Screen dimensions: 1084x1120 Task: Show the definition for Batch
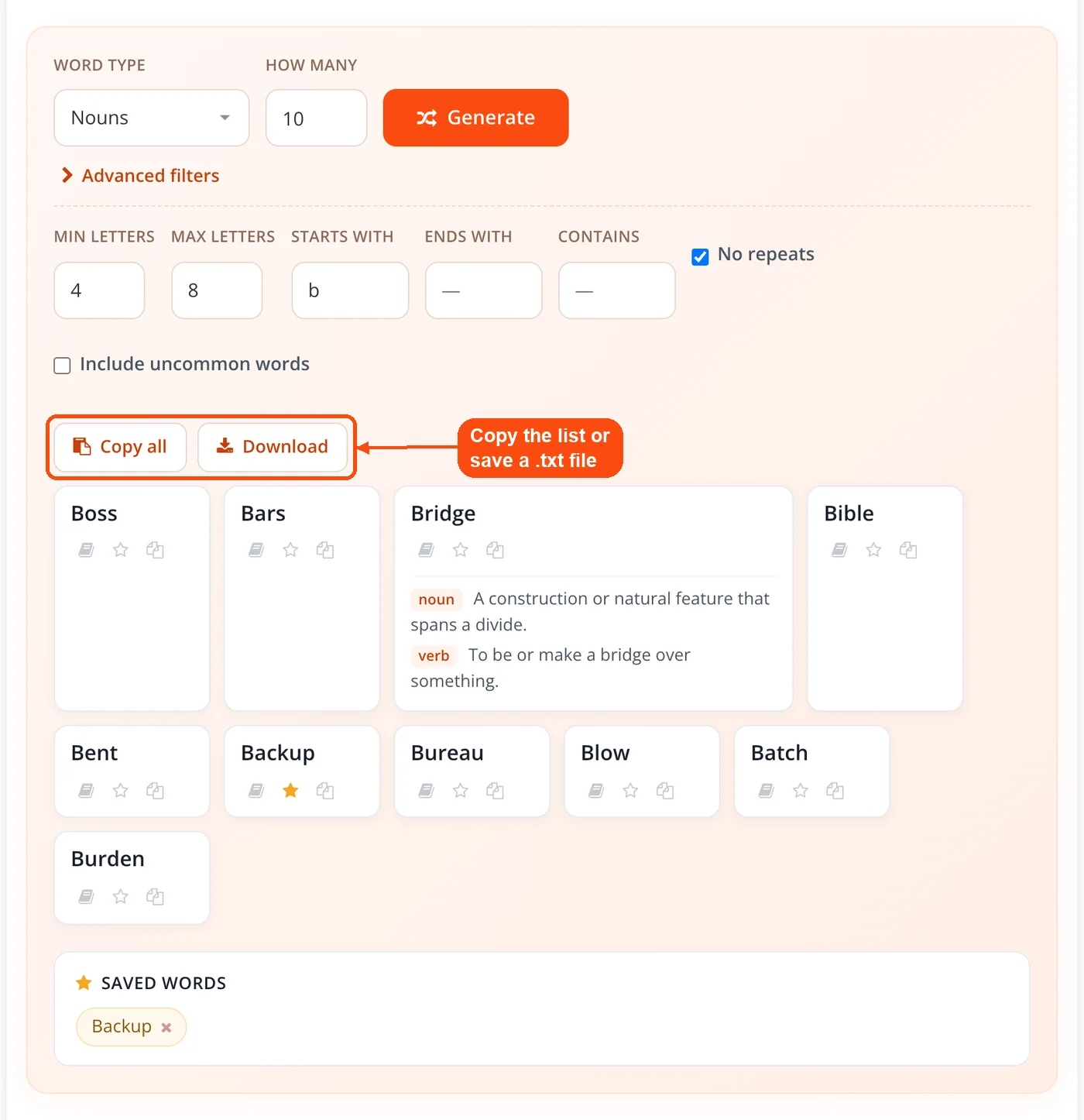pyautogui.click(x=766, y=790)
